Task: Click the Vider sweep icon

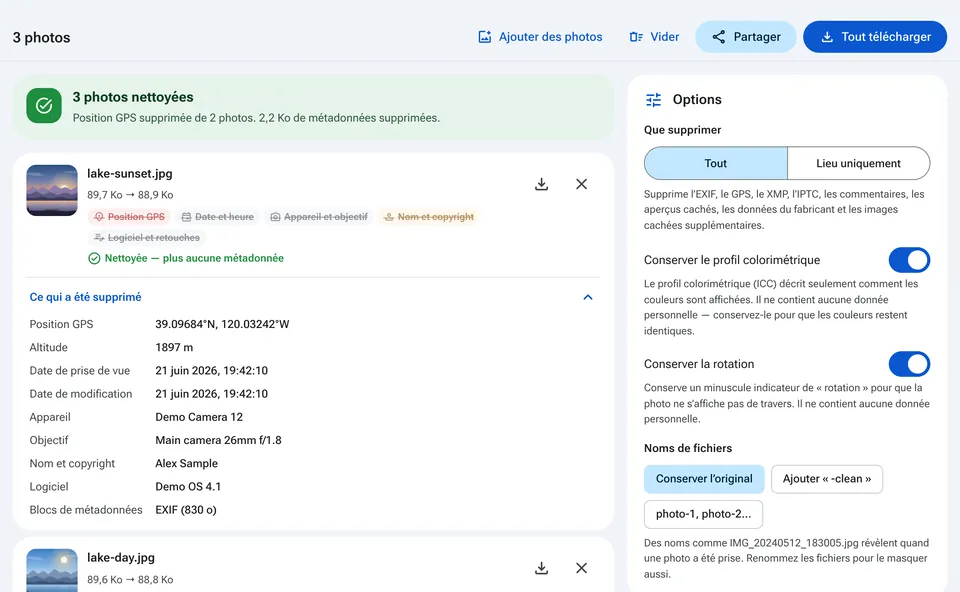Action: [x=636, y=37]
